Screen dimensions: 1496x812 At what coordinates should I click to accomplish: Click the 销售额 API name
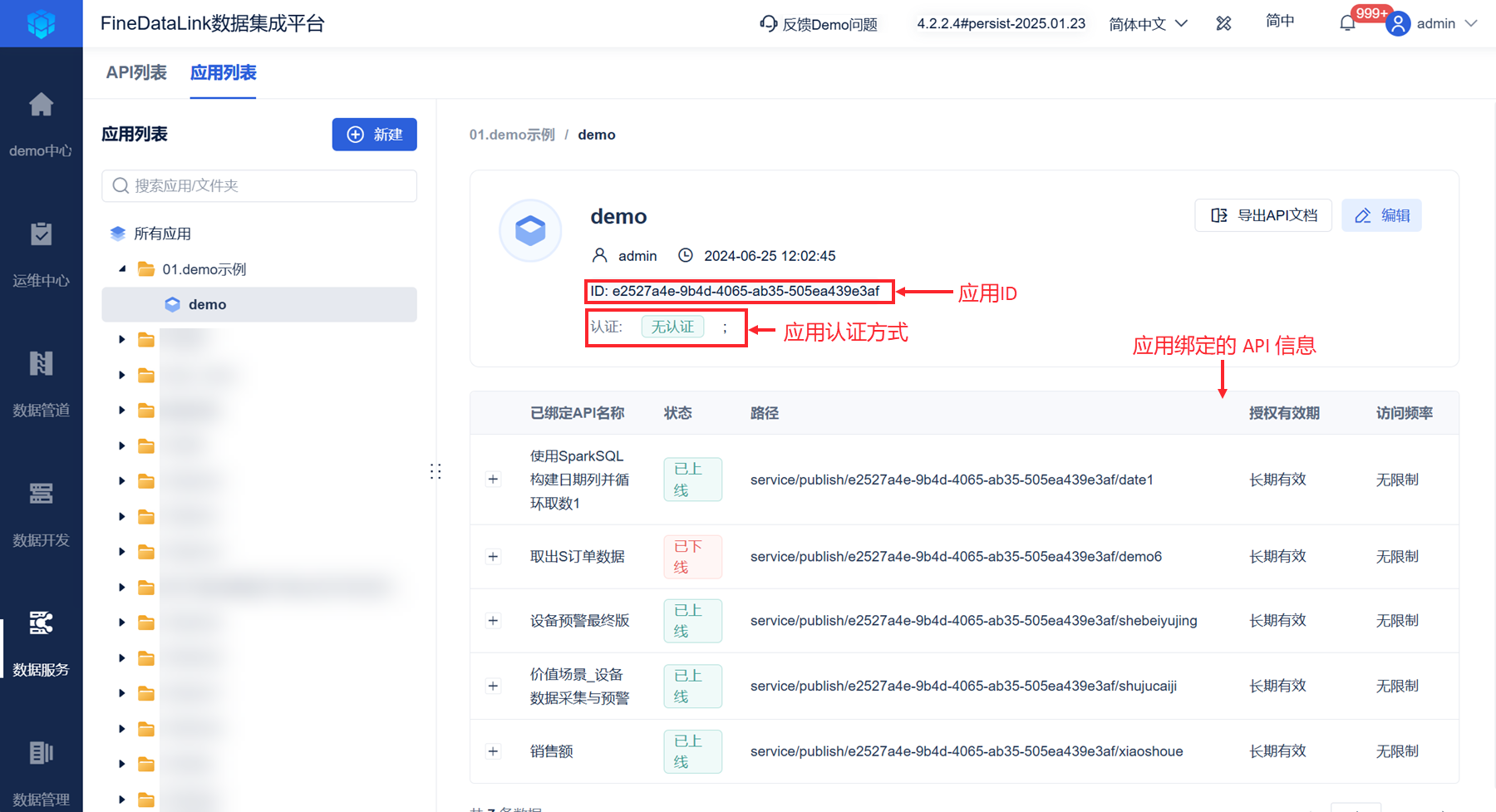click(x=552, y=751)
